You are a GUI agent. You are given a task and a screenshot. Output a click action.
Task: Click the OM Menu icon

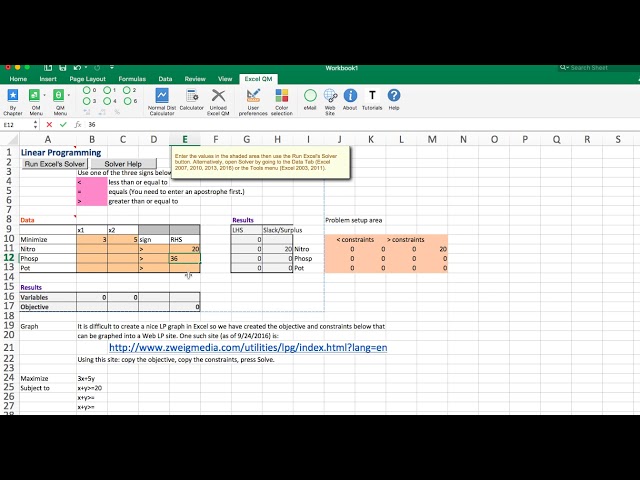pos(34,95)
